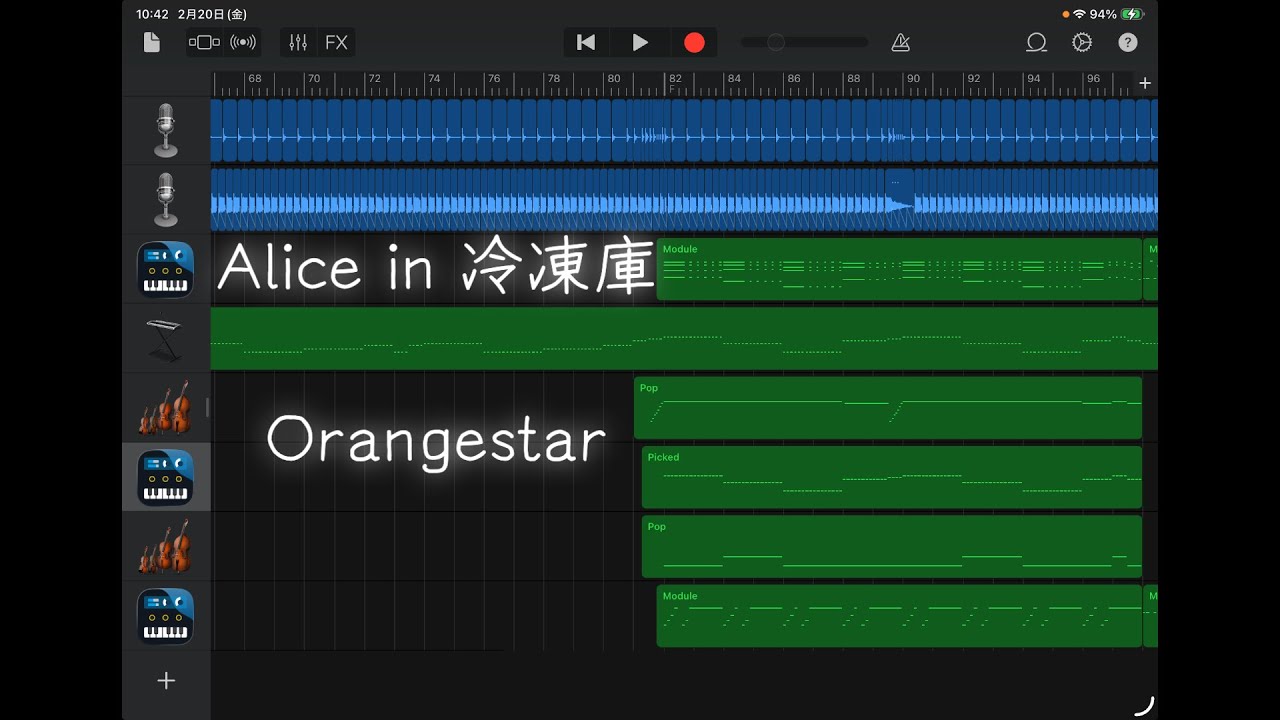Select first microphone audio track header
The height and width of the screenshot is (720, 1280).
pos(166,130)
